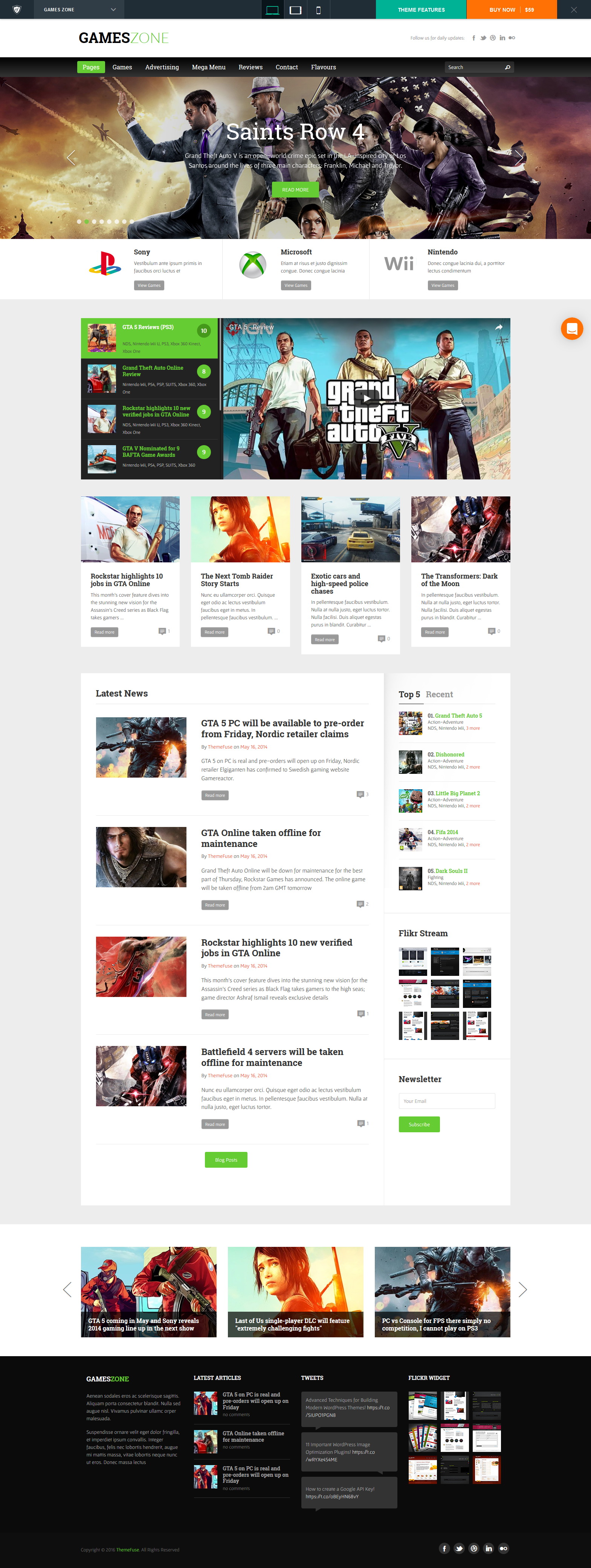Click the ThemeFuse shield logo icon

pos(17,9)
